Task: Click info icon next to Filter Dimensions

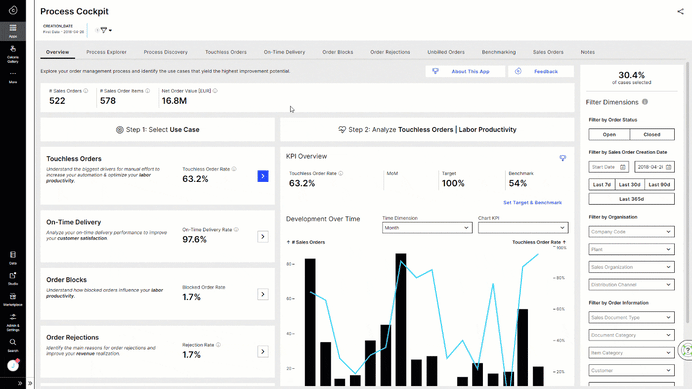Action: (x=645, y=102)
